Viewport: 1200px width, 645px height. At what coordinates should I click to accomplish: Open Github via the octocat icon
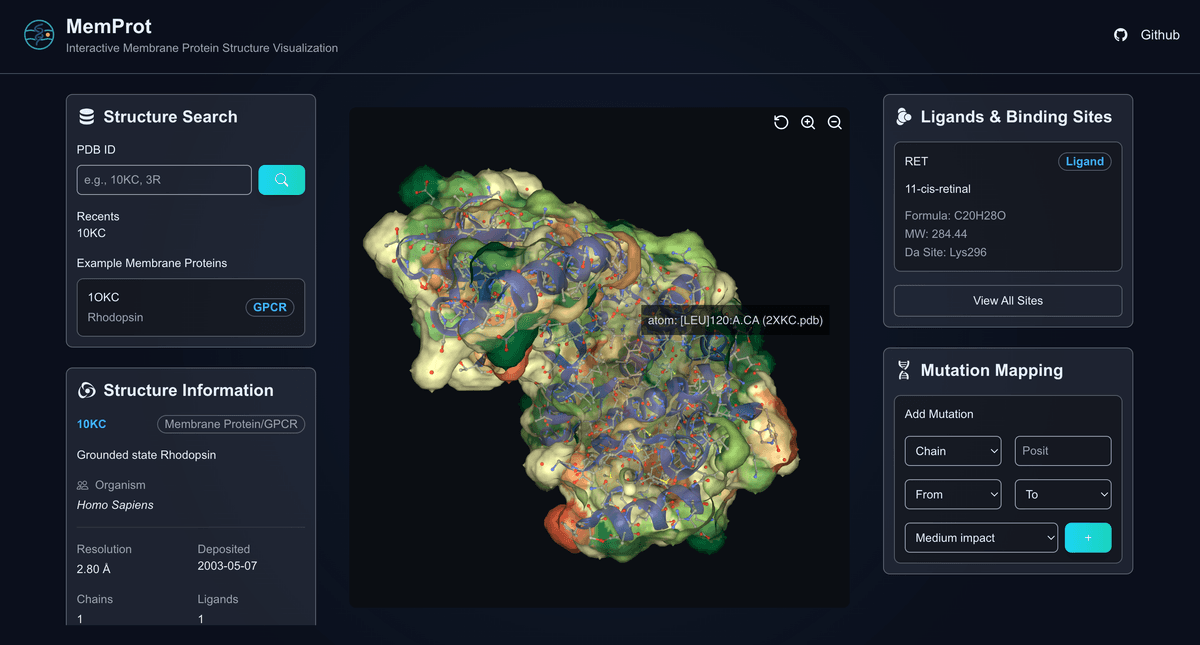click(1121, 34)
